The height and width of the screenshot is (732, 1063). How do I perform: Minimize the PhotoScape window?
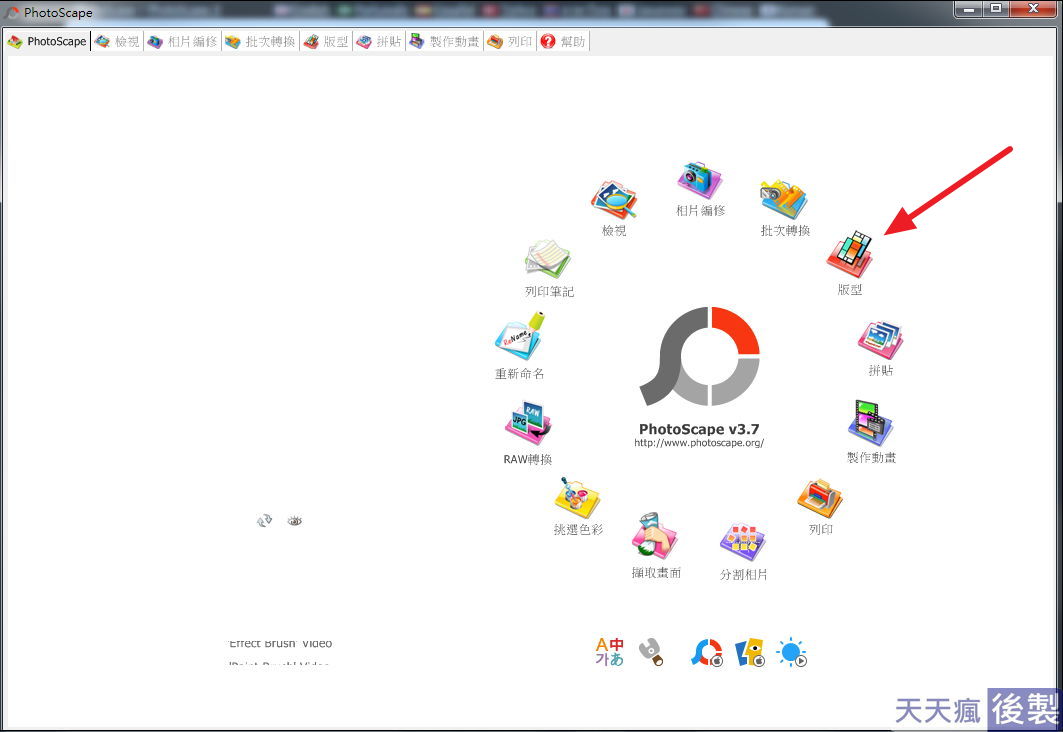point(969,9)
